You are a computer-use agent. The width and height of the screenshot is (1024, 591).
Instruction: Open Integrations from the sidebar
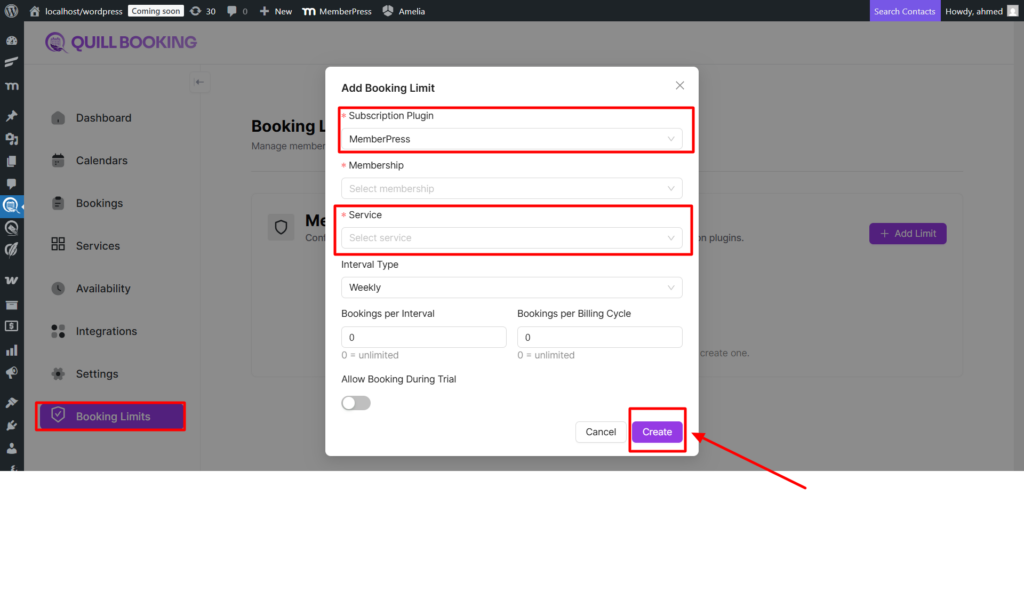pyautogui.click(x=106, y=331)
